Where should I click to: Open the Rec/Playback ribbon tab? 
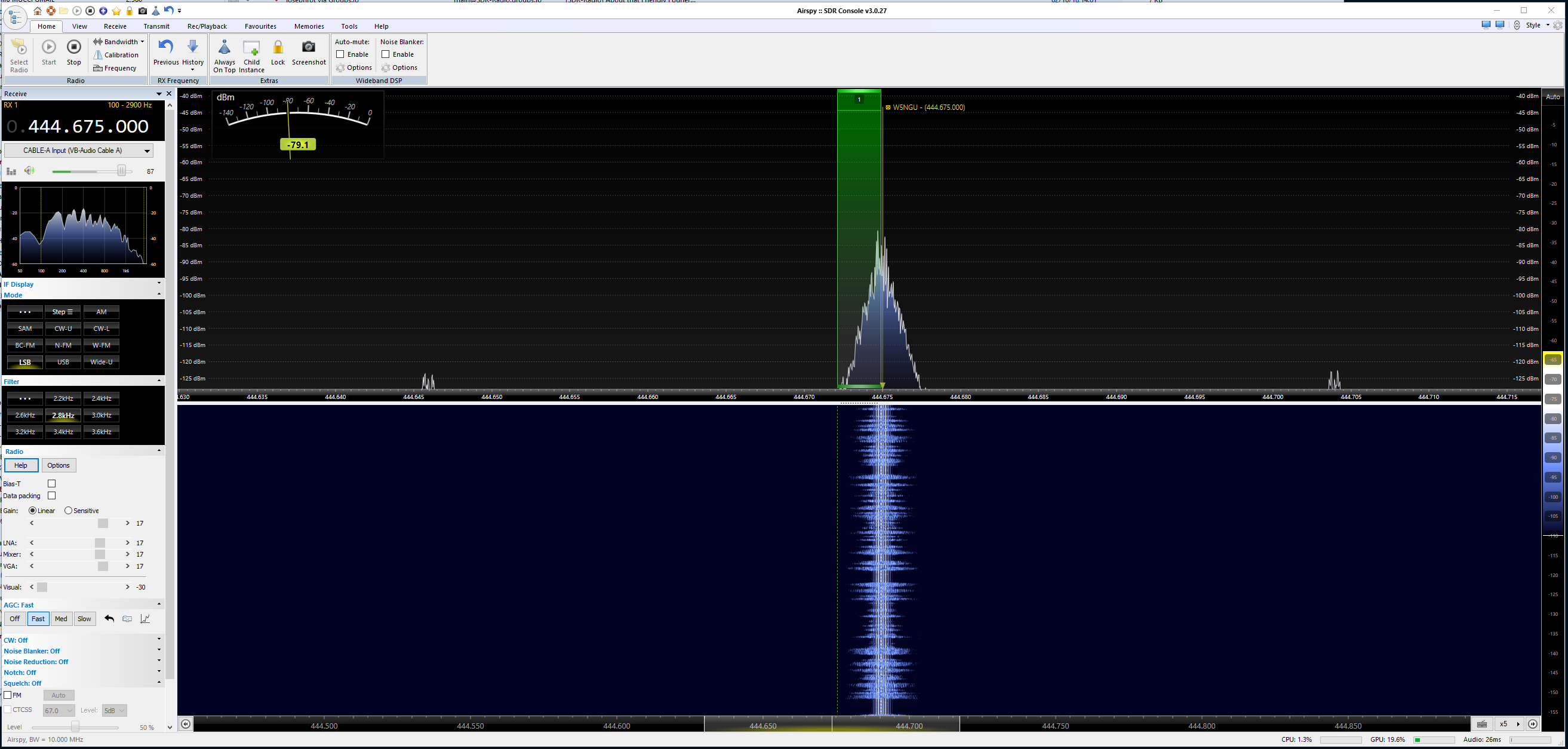[x=207, y=26]
